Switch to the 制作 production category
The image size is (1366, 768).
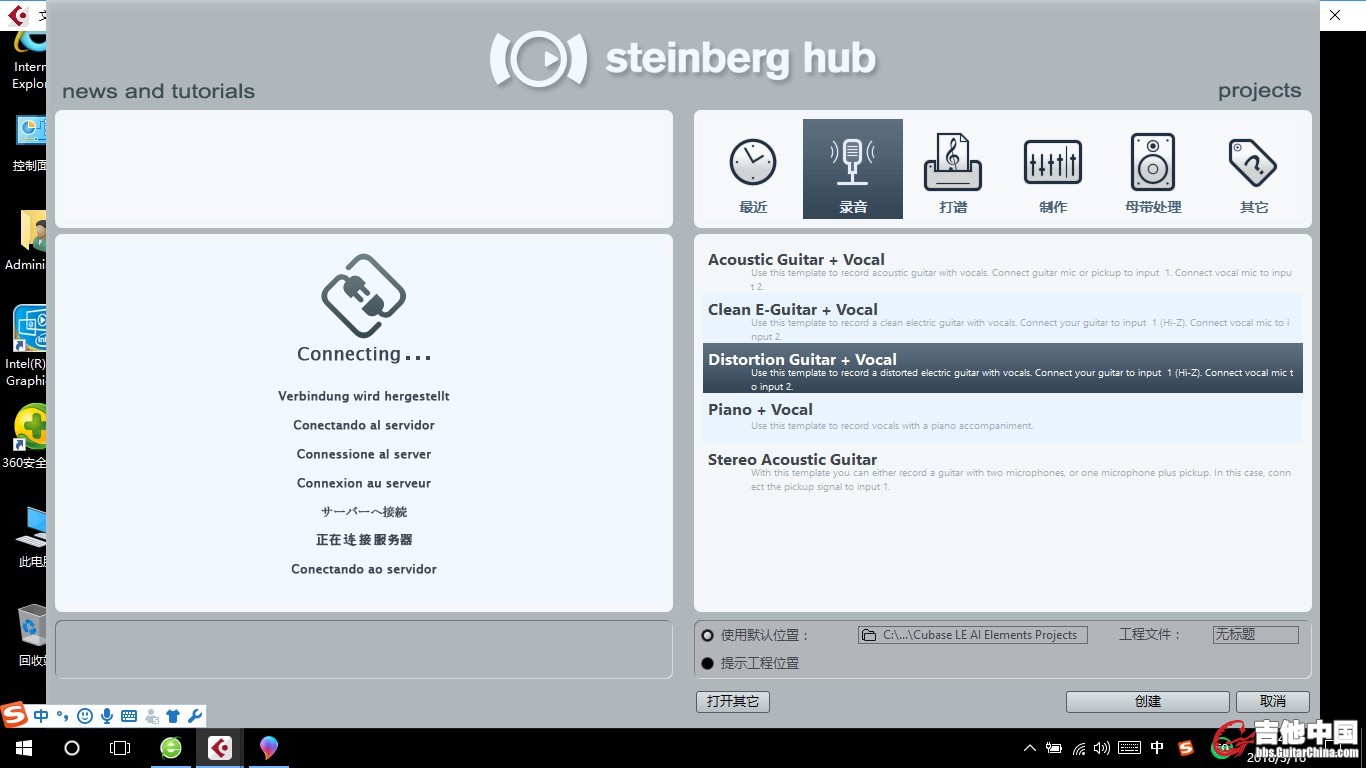tap(1053, 169)
